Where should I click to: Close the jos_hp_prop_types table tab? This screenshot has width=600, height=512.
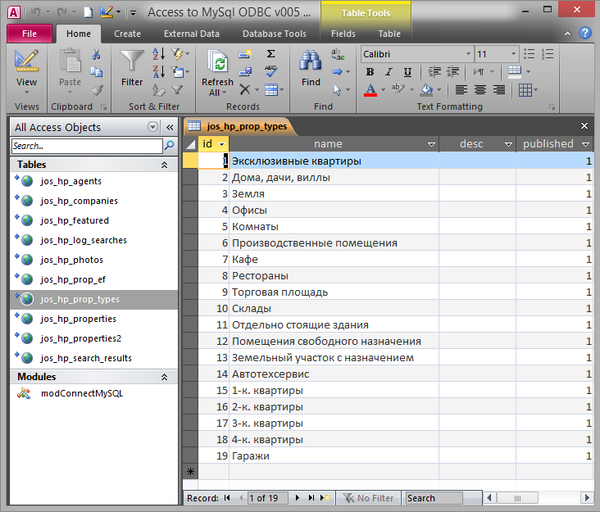coord(584,126)
